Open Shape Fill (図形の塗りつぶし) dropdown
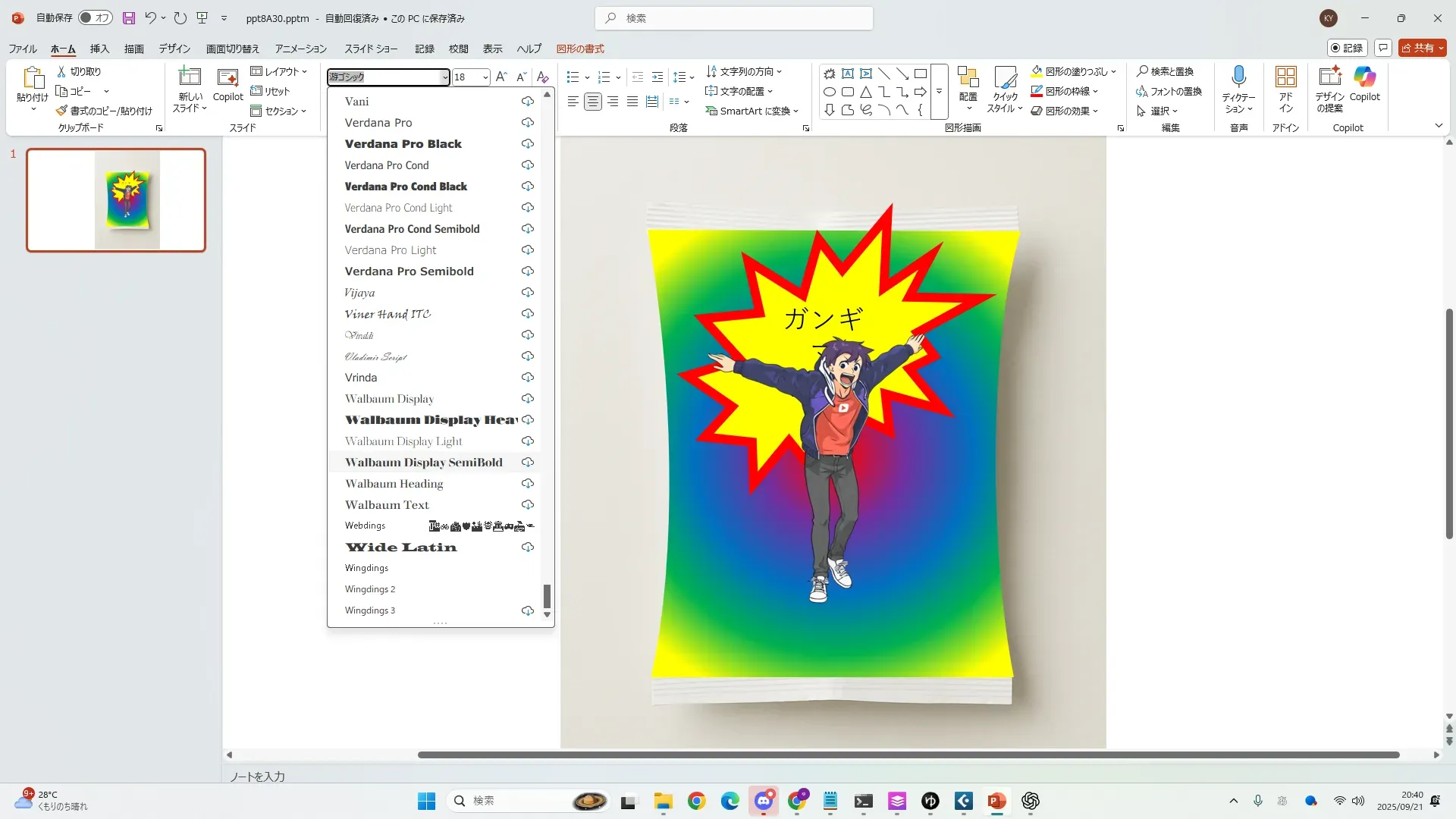 click(1113, 72)
